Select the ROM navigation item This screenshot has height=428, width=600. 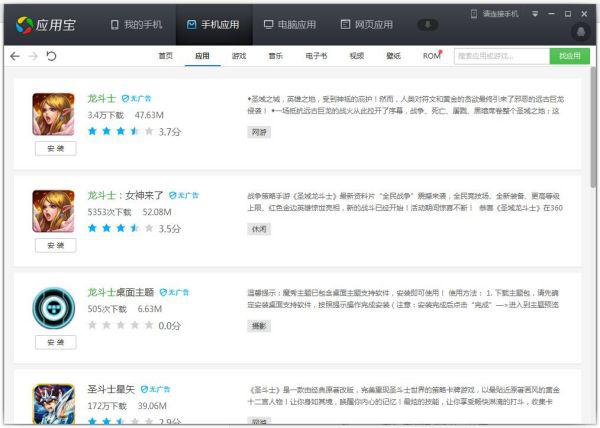pos(432,56)
